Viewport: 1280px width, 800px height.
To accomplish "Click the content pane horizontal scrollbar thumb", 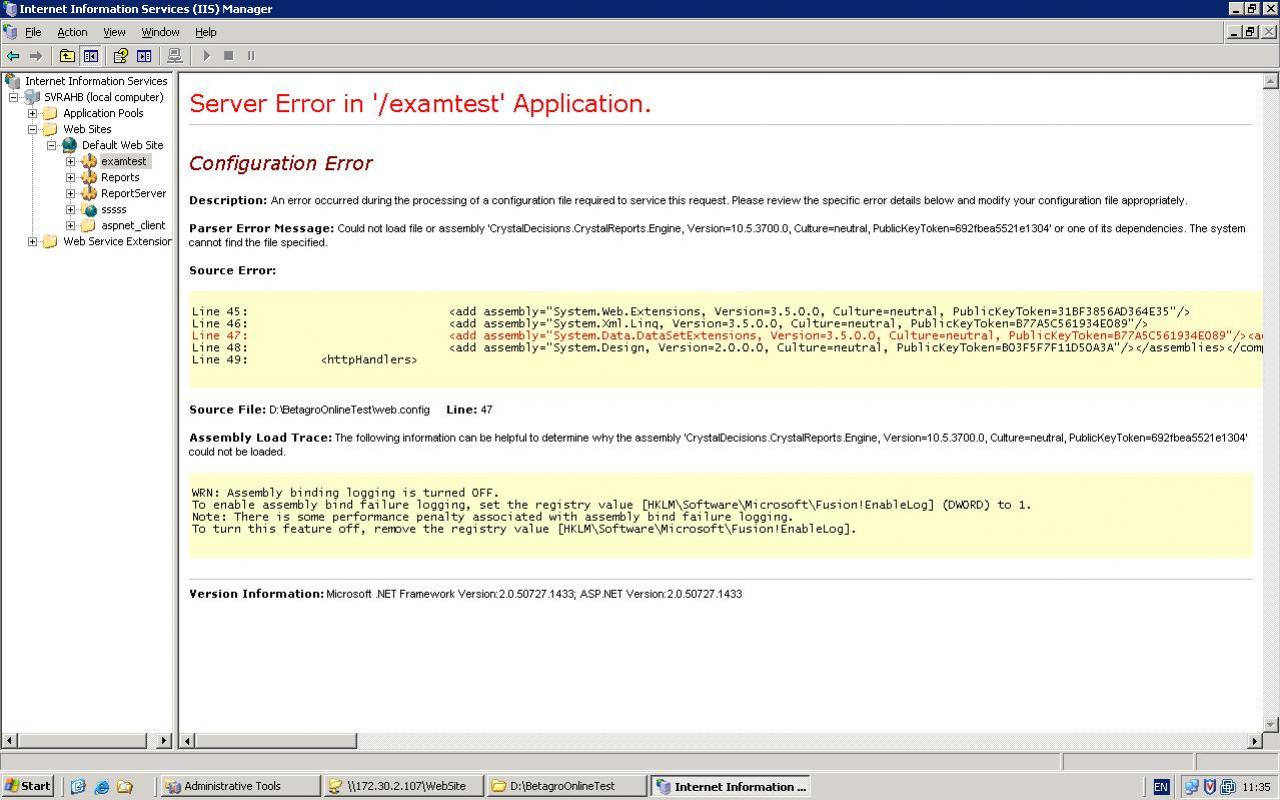I will (x=275, y=741).
